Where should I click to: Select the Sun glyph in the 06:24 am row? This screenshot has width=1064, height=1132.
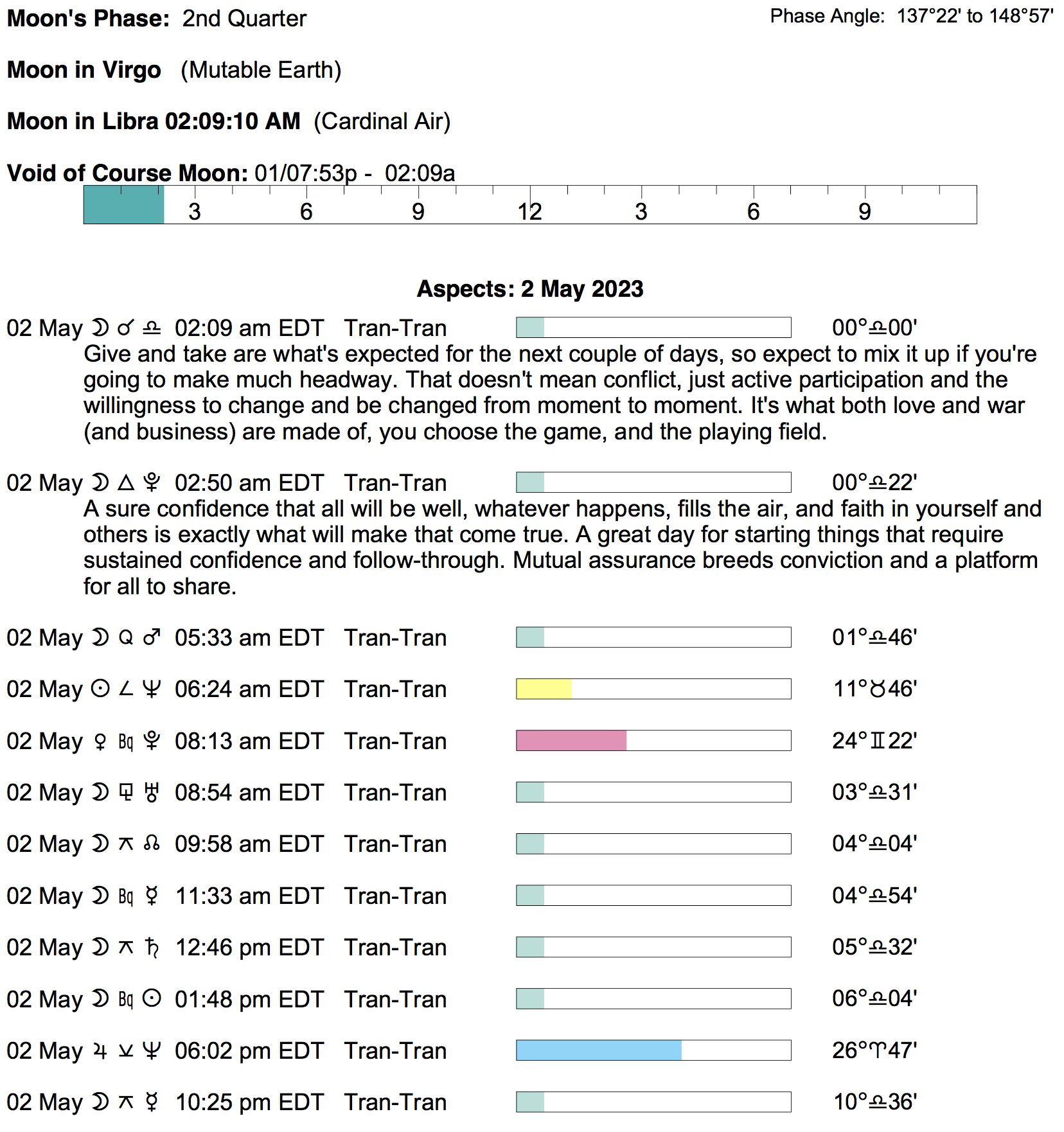(100, 689)
